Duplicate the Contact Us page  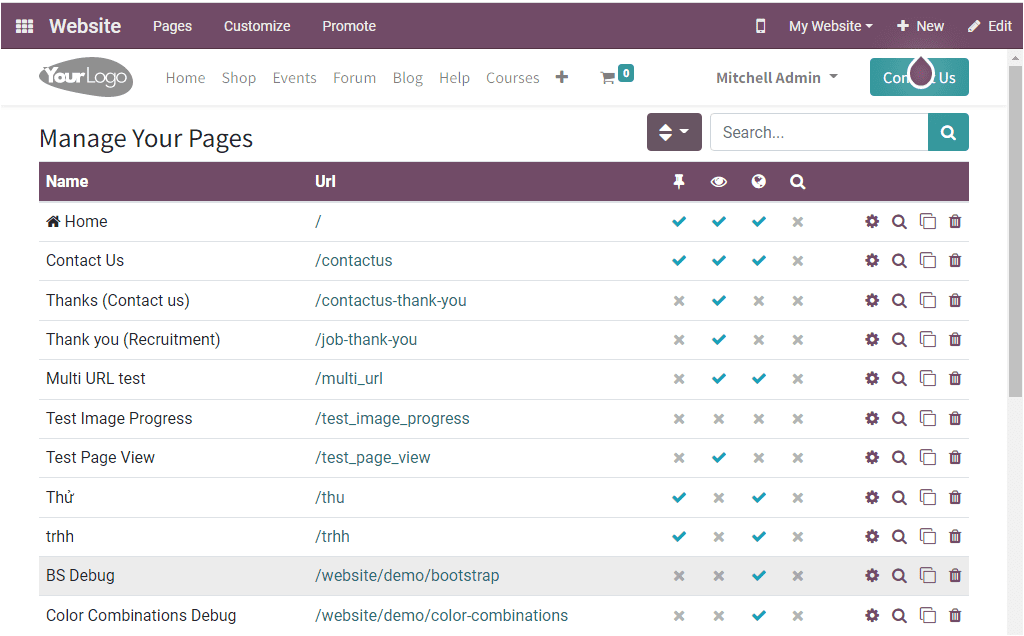[x=927, y=261]
